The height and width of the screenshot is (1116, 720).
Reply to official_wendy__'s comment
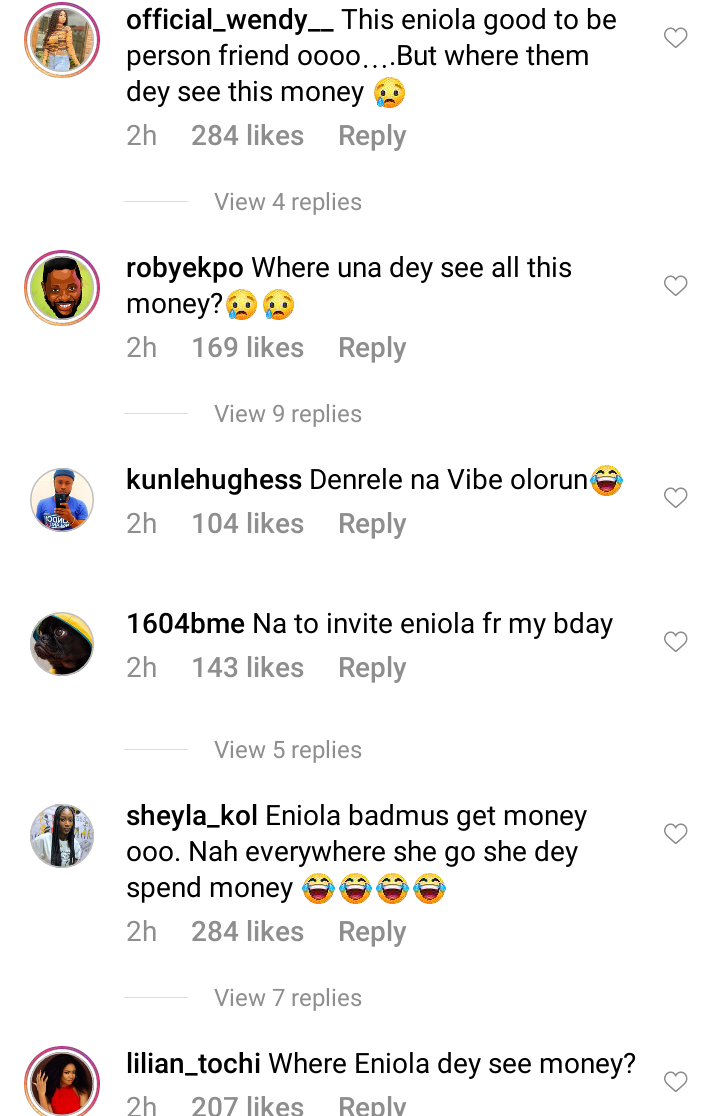371,136
